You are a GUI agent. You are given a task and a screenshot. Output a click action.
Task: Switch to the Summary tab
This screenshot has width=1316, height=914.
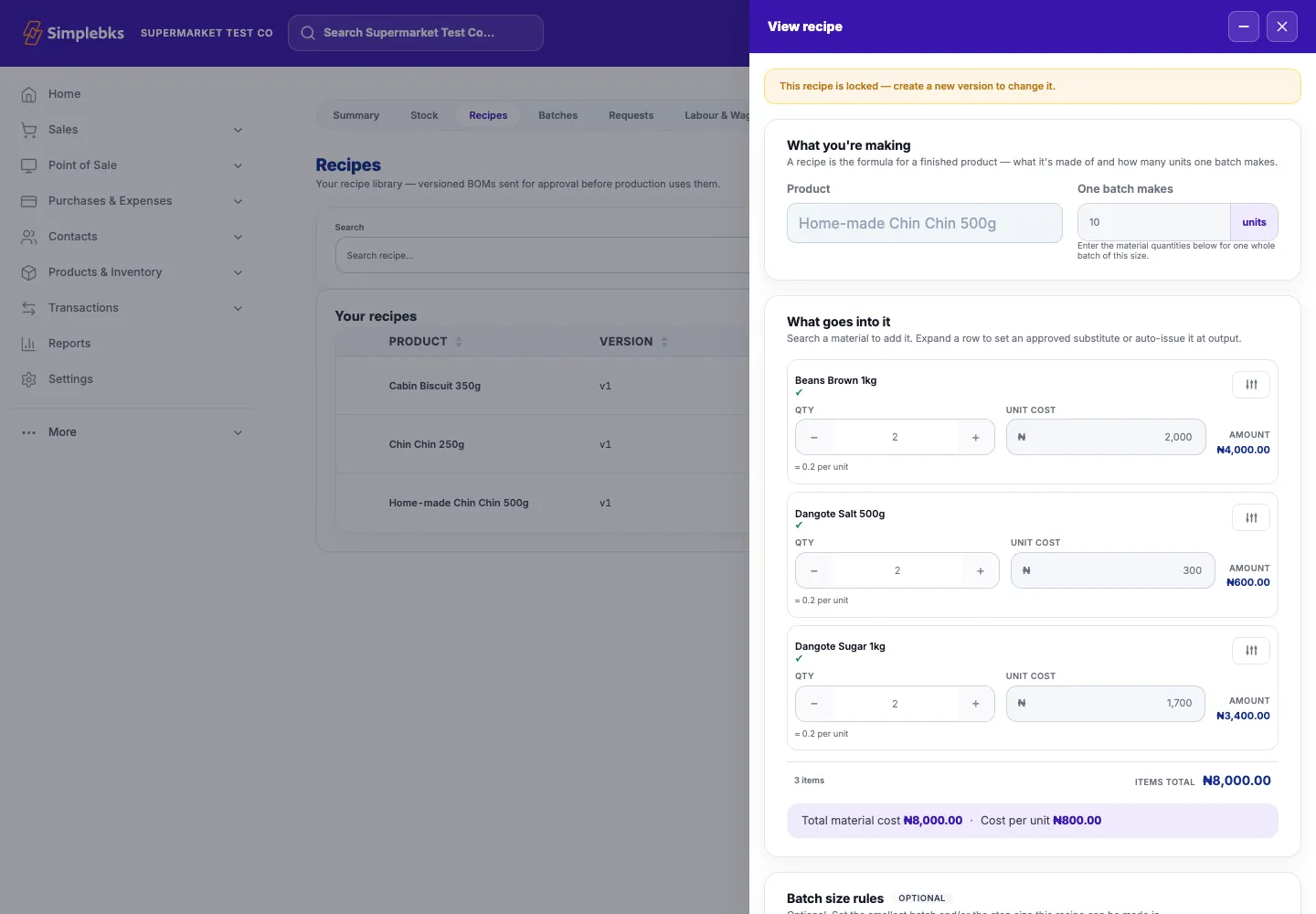356,115
